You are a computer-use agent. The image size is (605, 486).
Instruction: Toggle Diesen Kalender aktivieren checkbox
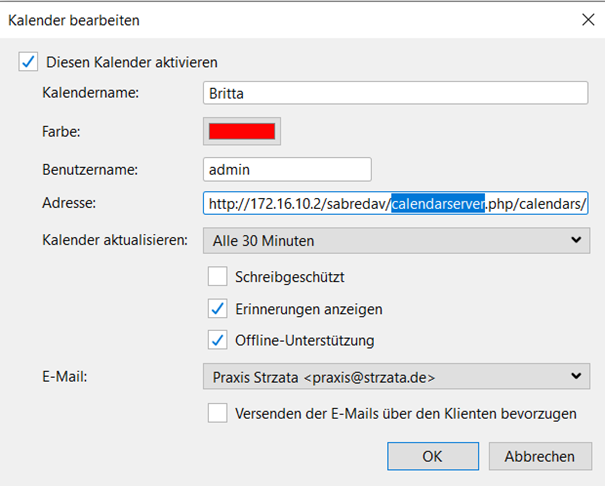coord(28,62)
